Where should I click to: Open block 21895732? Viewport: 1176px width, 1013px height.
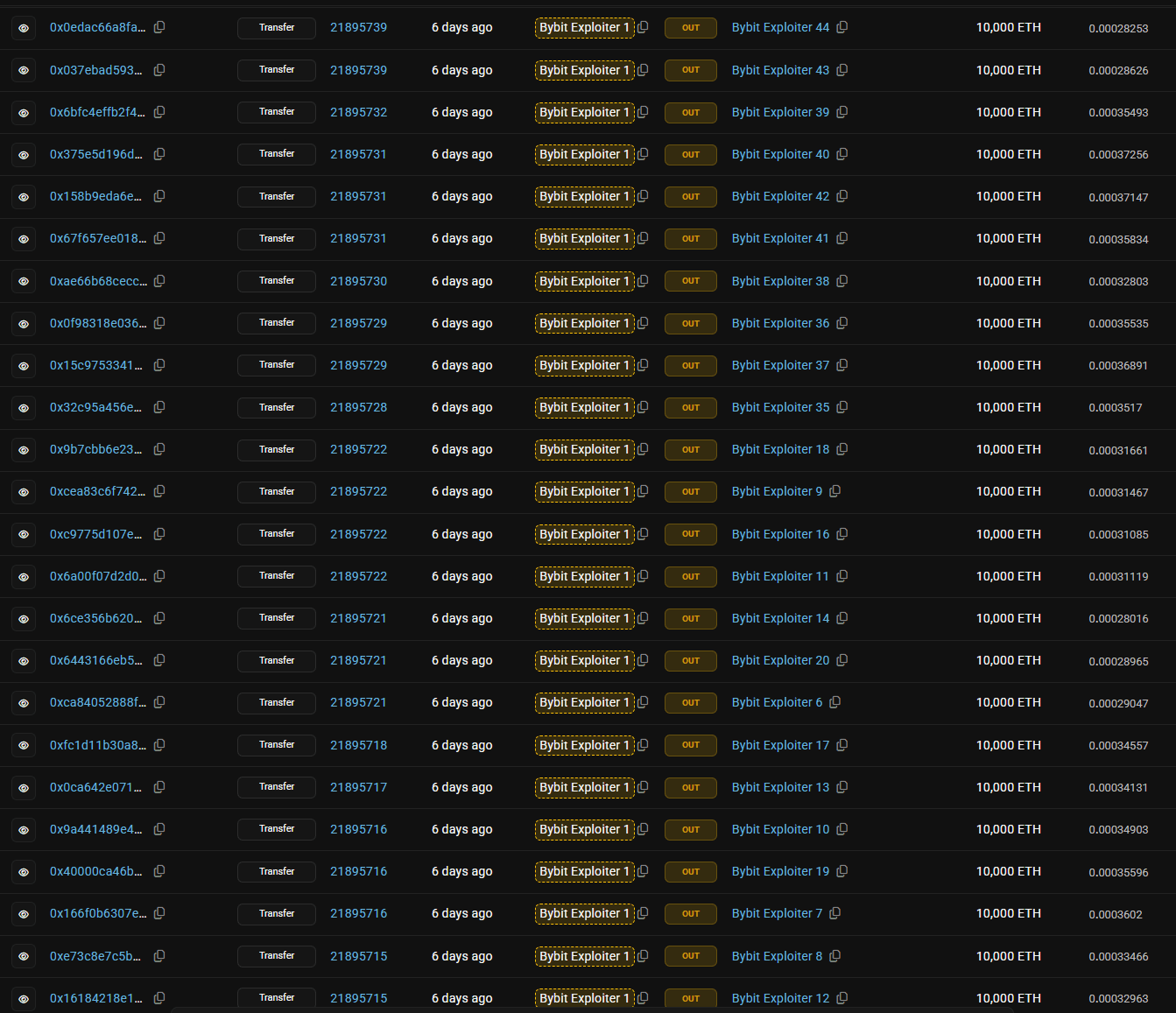tap(359, 112)
